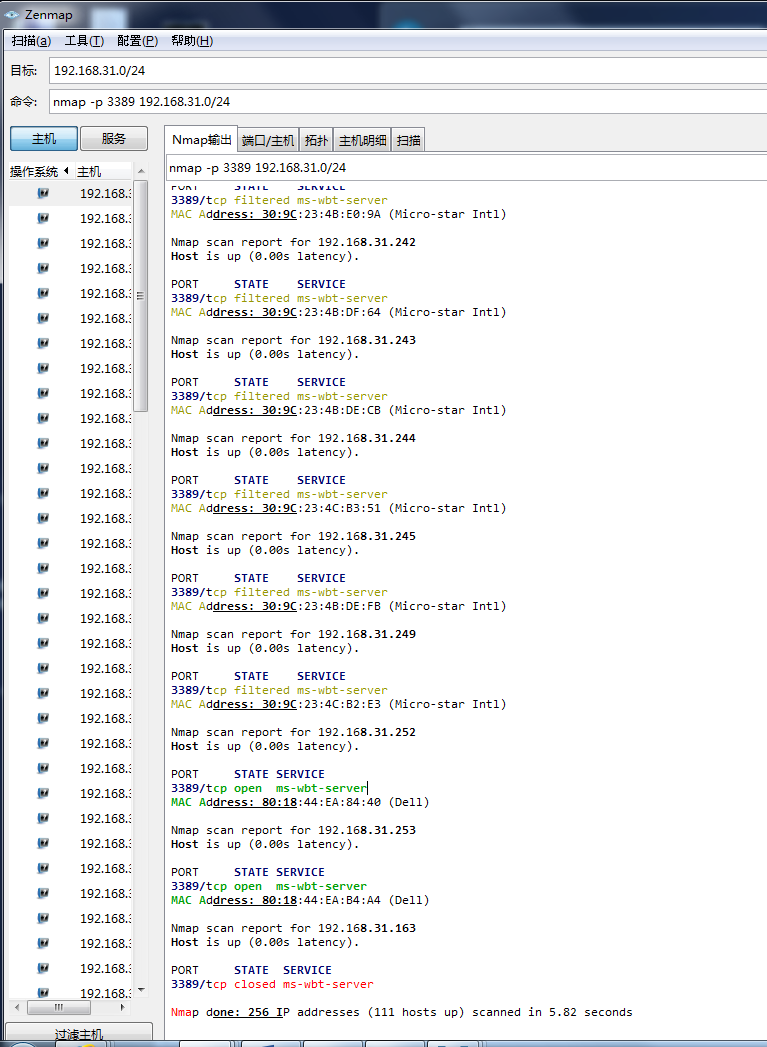Switch to the 扫描 tab
Viewport: 767px width, 1047px height.
(409, 140)
